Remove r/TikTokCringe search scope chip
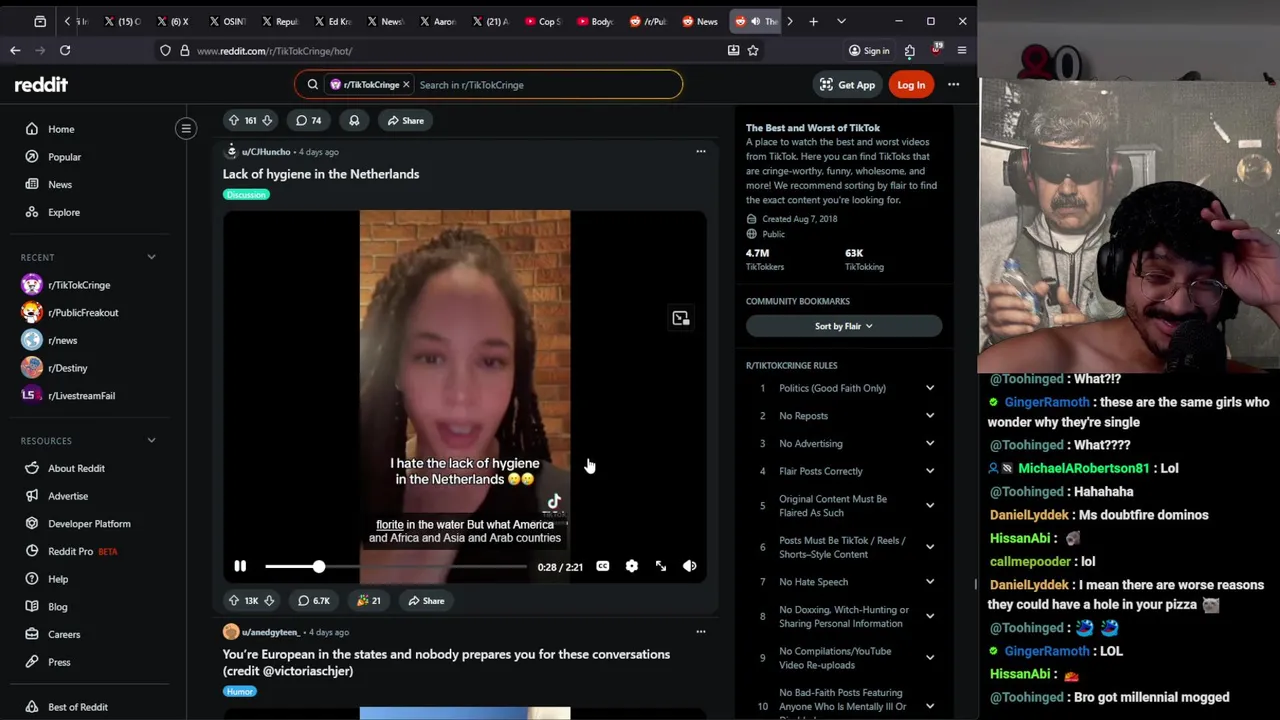Viewport: 1280px width, 720px height. [406, 85]
